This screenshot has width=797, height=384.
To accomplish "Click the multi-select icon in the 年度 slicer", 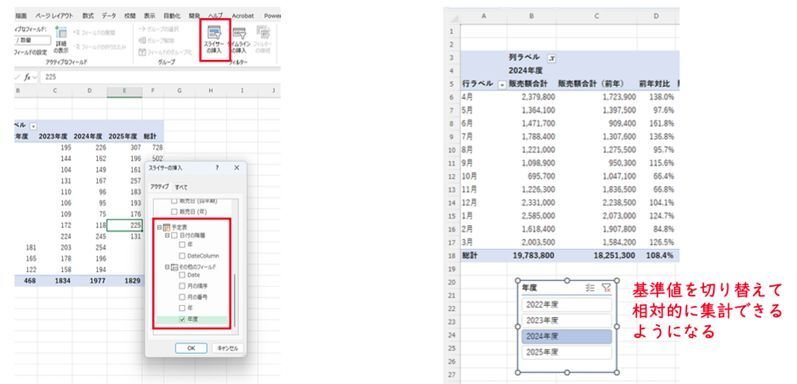I will 590,287.
